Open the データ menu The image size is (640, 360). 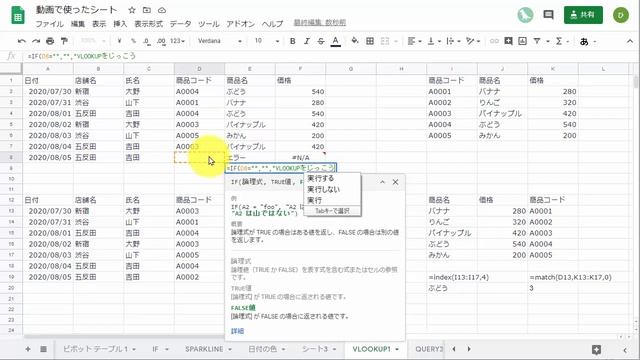click(180, 24)
